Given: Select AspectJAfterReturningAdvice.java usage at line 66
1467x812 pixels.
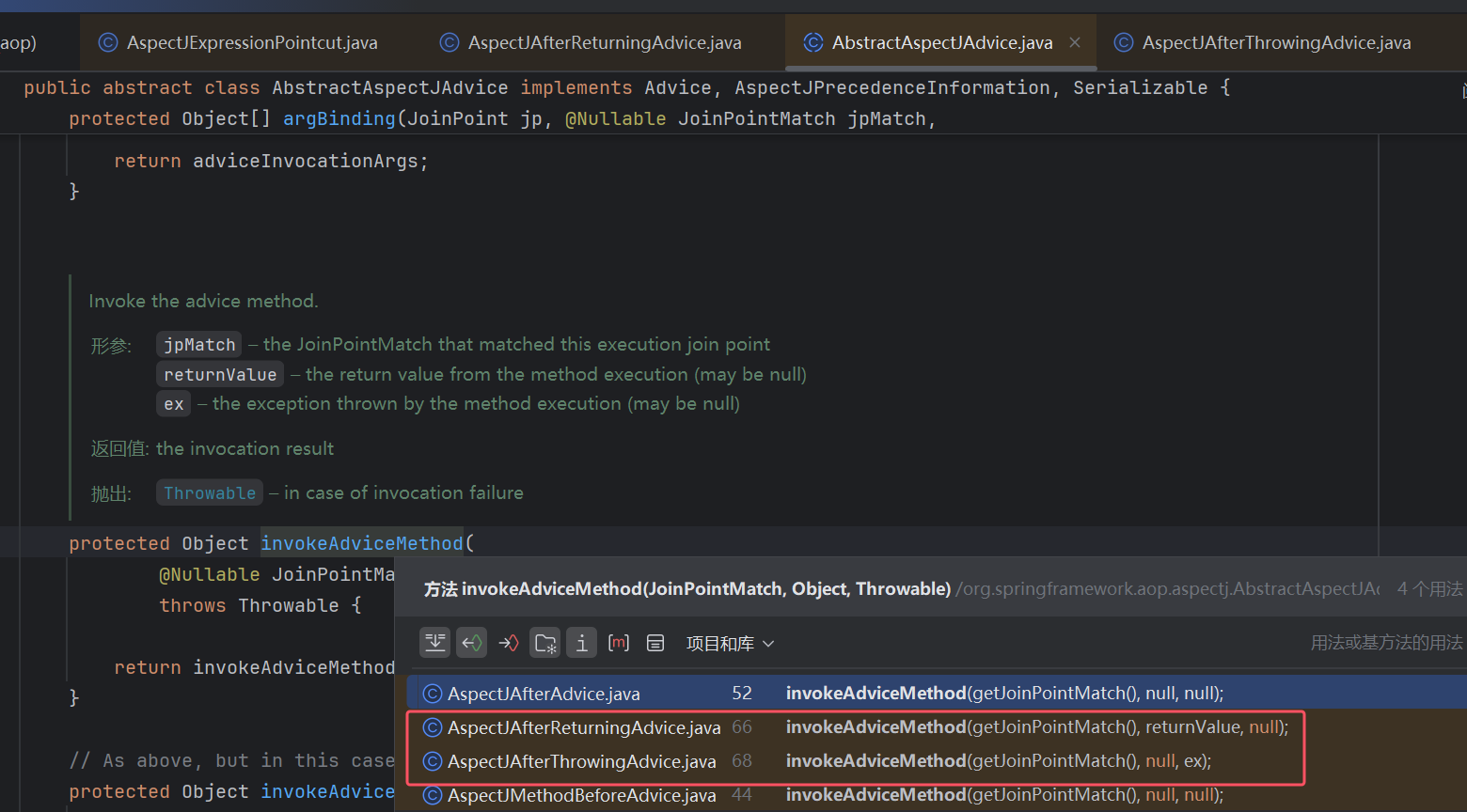Looking at the screenshot, I should tap(937, 727).
